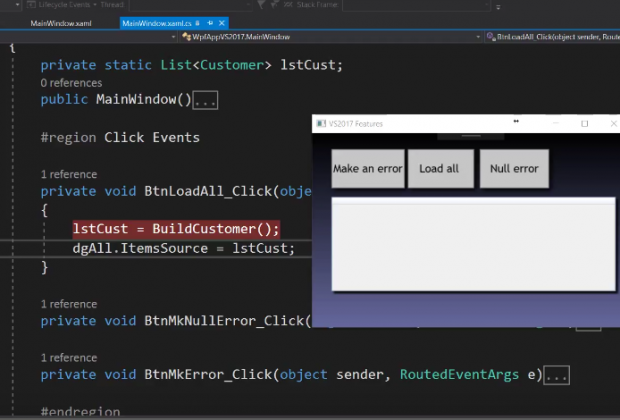Click the highlighted lstCust = BuildCustomer() line
The height and width of the screenshot is (420, 620).
(x=176, y=229)
